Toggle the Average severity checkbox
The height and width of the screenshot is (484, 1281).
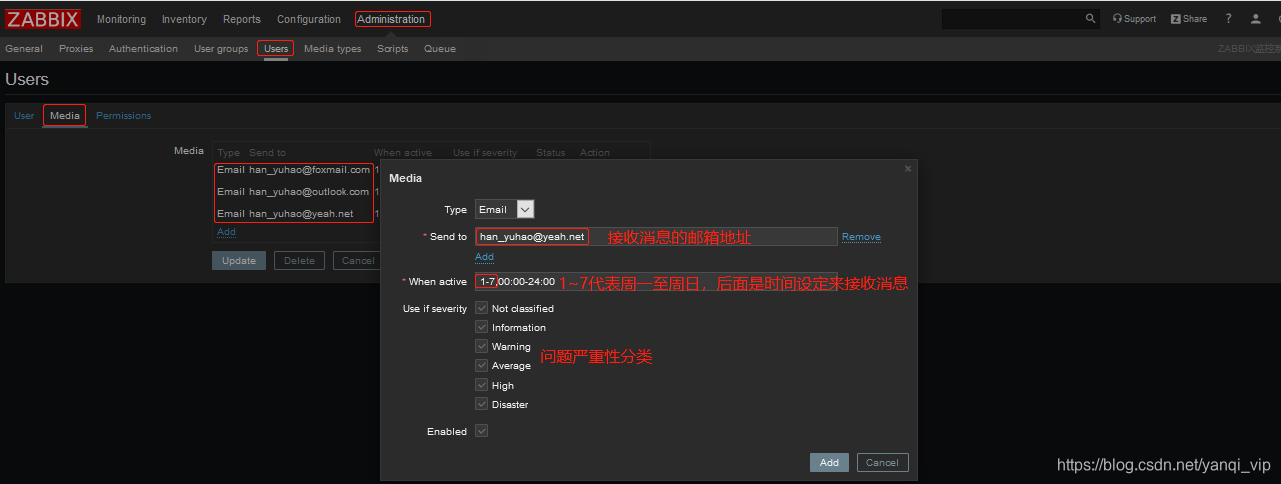[x=482, y=366]
